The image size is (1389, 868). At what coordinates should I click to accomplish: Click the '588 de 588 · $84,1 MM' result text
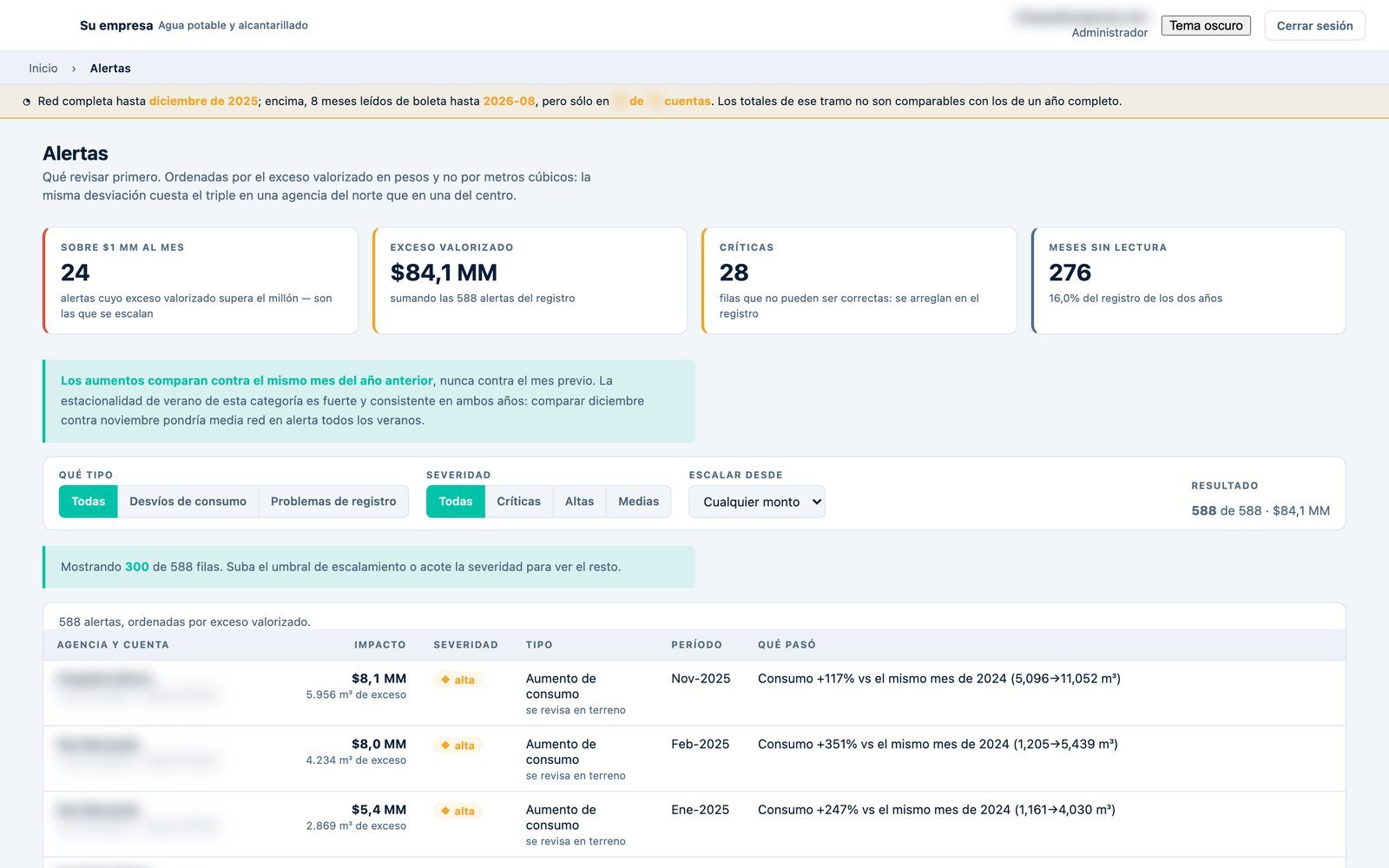click(x=1261, y=510)
